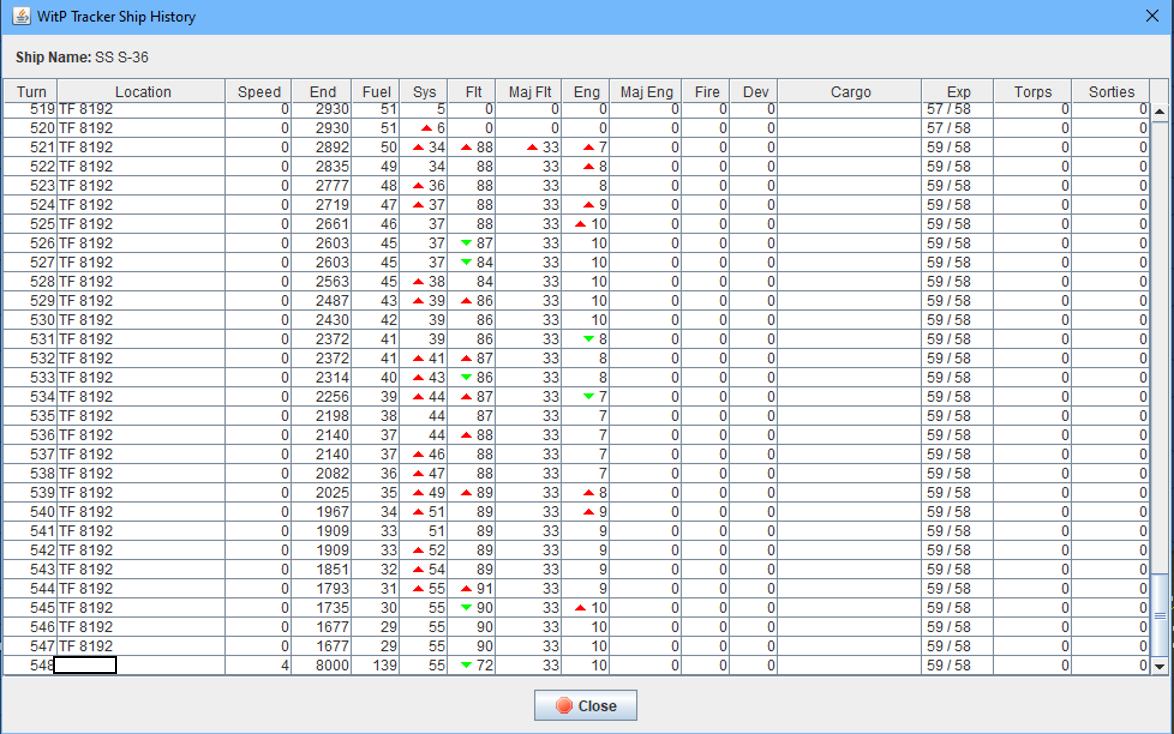Select Speed value 4 in turn 548
This screenshot has height=734, width=1174.
258,665
